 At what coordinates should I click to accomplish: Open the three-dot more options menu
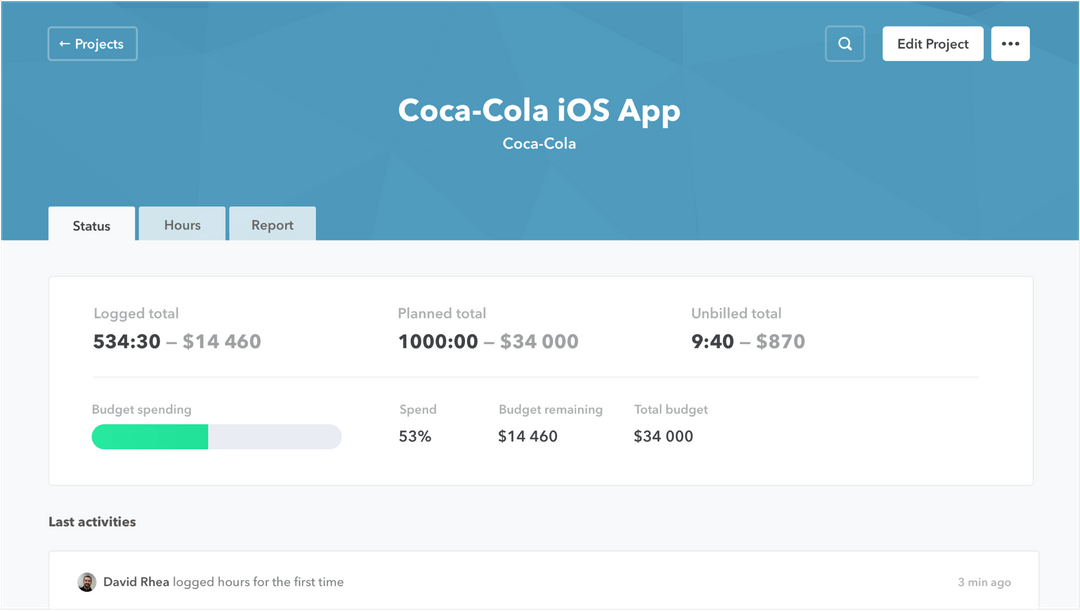(1010, 44)
